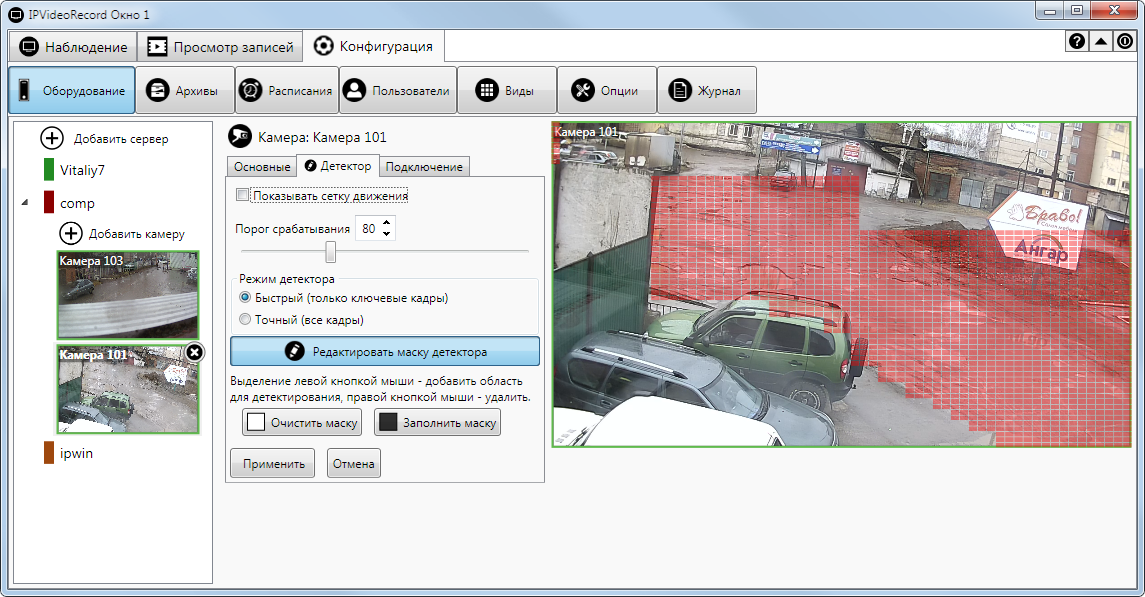1145x597 pixels.
Task: Collapse top panel with arrow button
Action: 1101,42
